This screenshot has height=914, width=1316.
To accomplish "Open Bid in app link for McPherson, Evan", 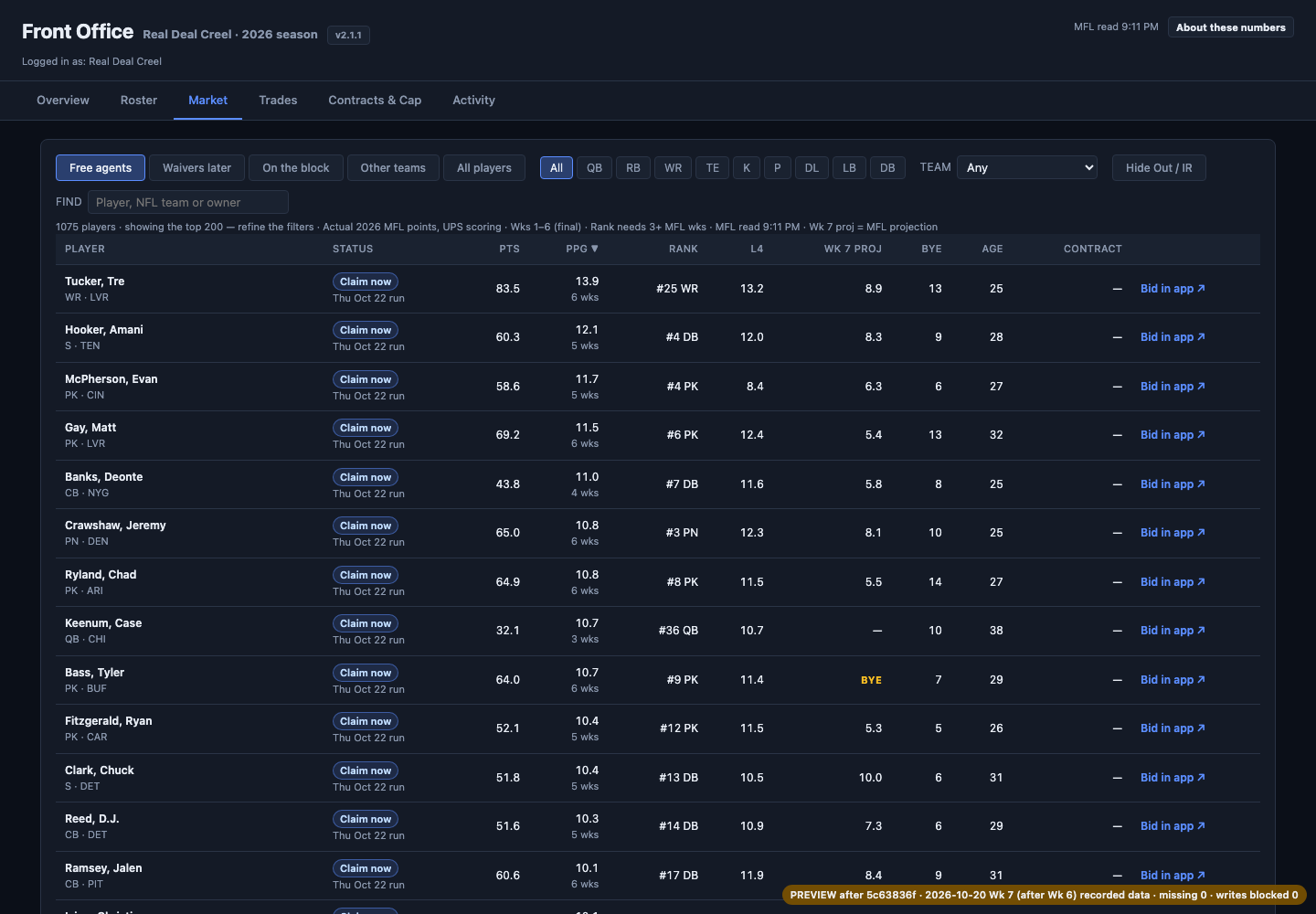I will click(x=1173, y=387).
